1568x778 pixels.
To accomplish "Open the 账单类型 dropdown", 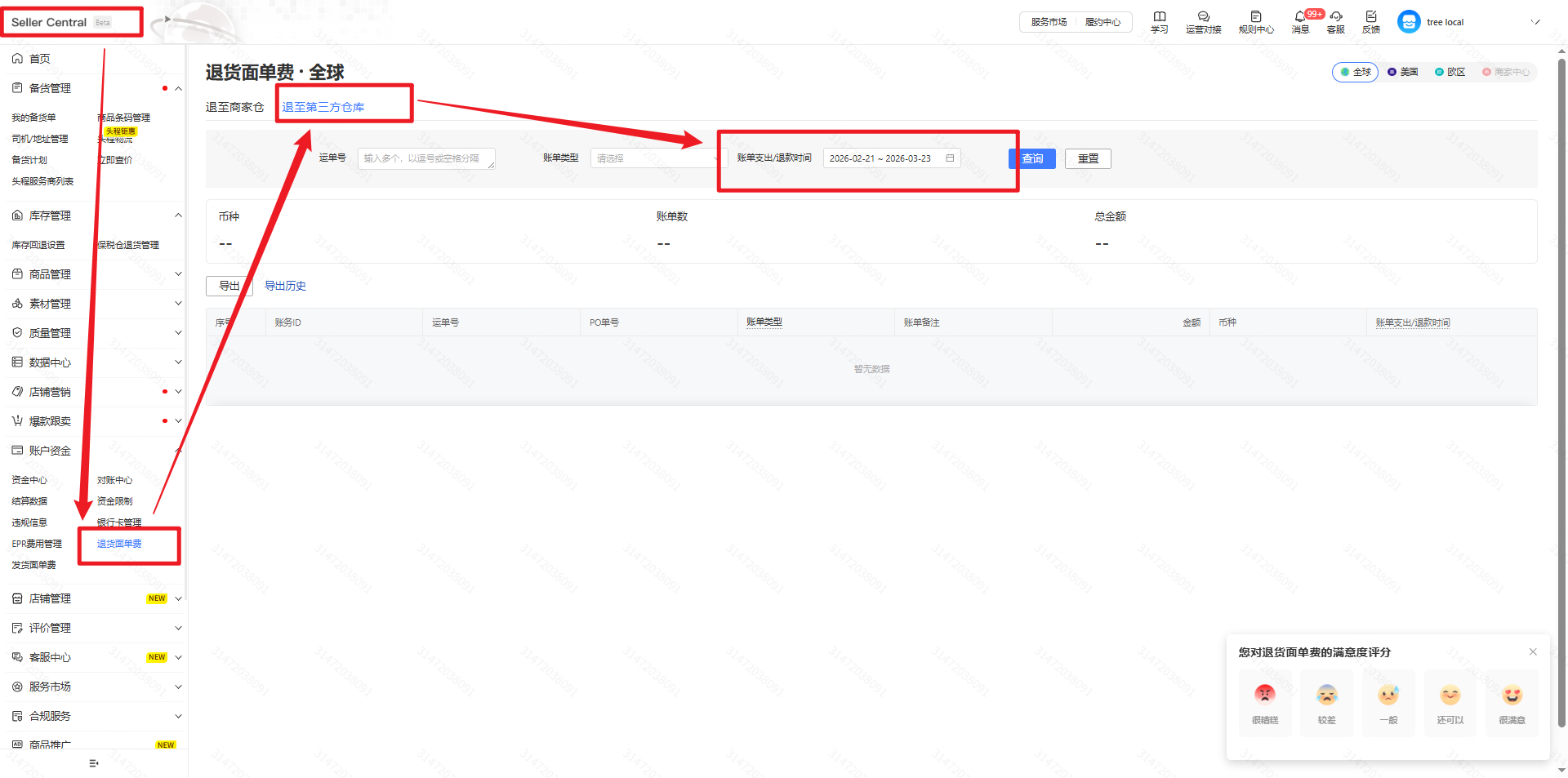I will 655,158.
